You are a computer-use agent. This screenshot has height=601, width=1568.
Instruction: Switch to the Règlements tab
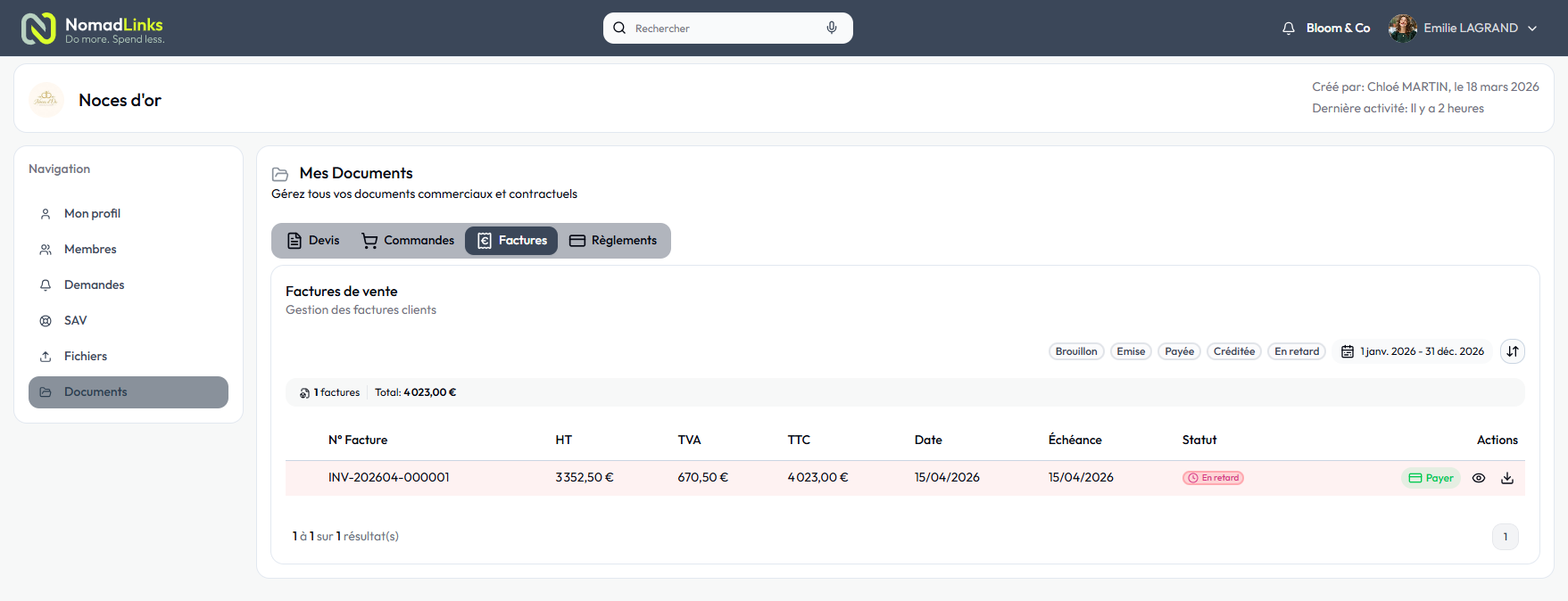click(613, 241)
